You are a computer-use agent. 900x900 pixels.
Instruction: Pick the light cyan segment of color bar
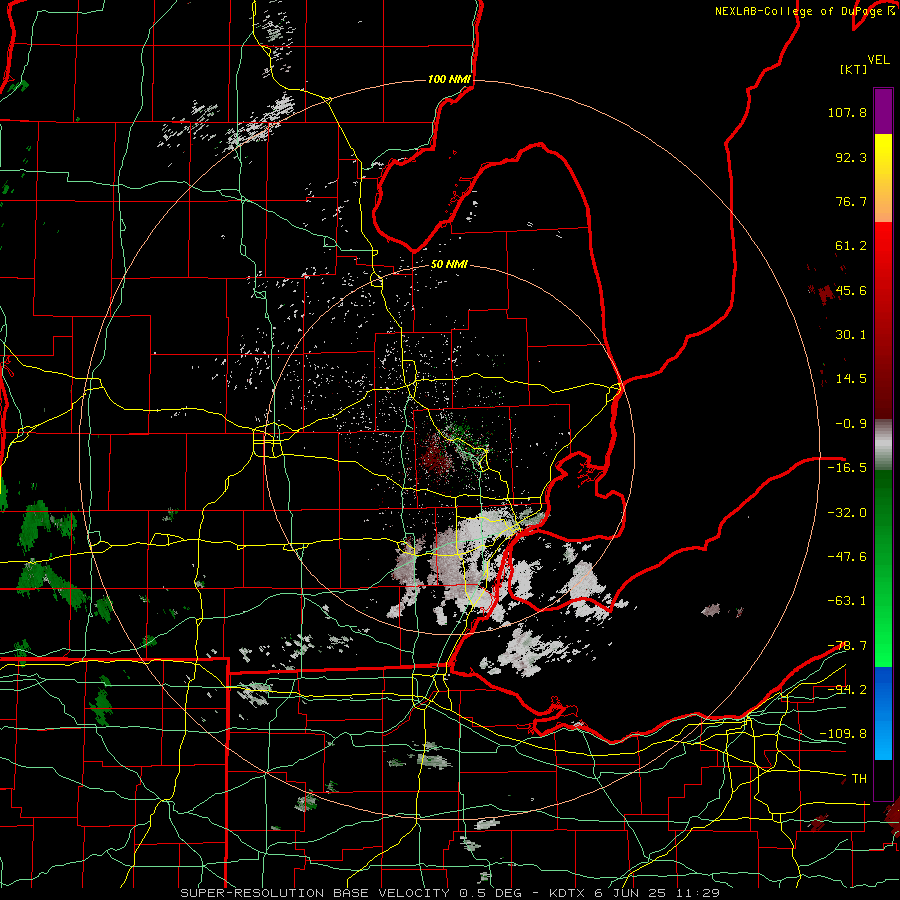point(883,743)
